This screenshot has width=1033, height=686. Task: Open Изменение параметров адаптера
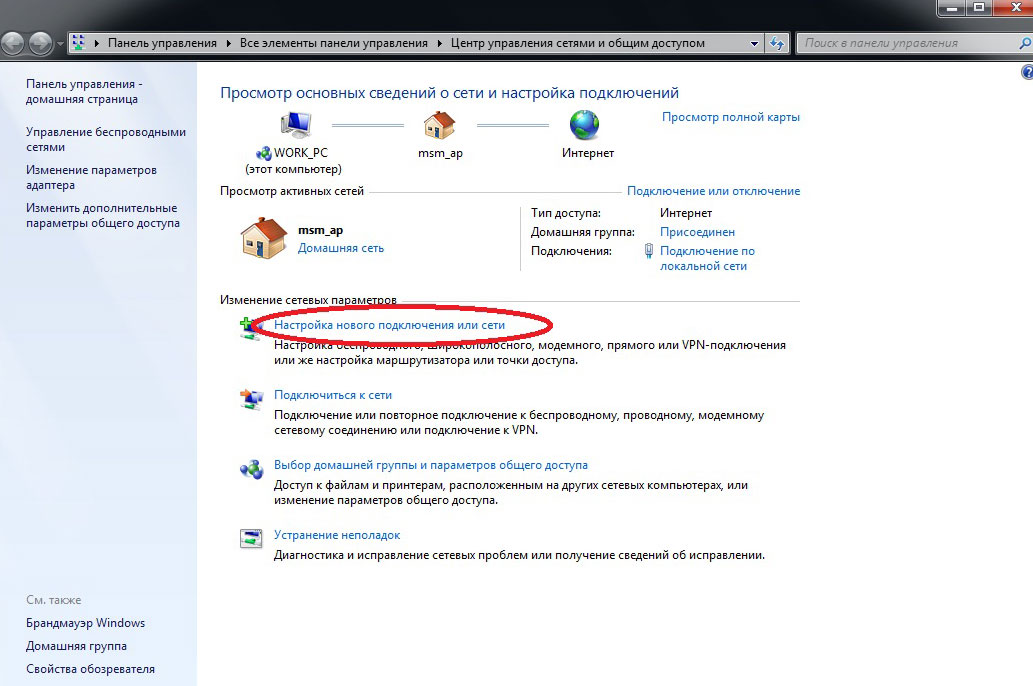coord(91,177)
